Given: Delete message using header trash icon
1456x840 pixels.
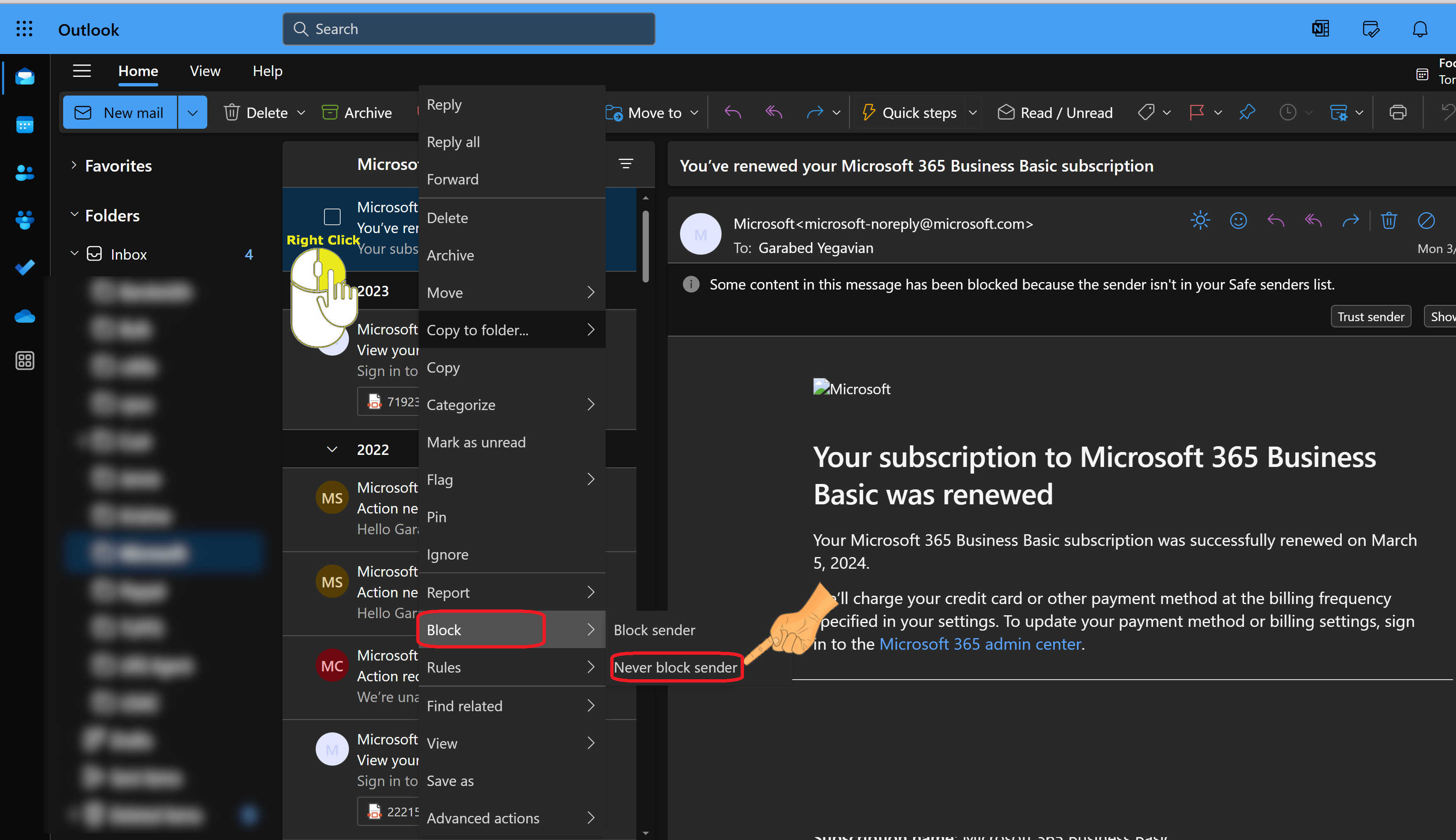Looking at the screenshot, I should point(1389,220).
